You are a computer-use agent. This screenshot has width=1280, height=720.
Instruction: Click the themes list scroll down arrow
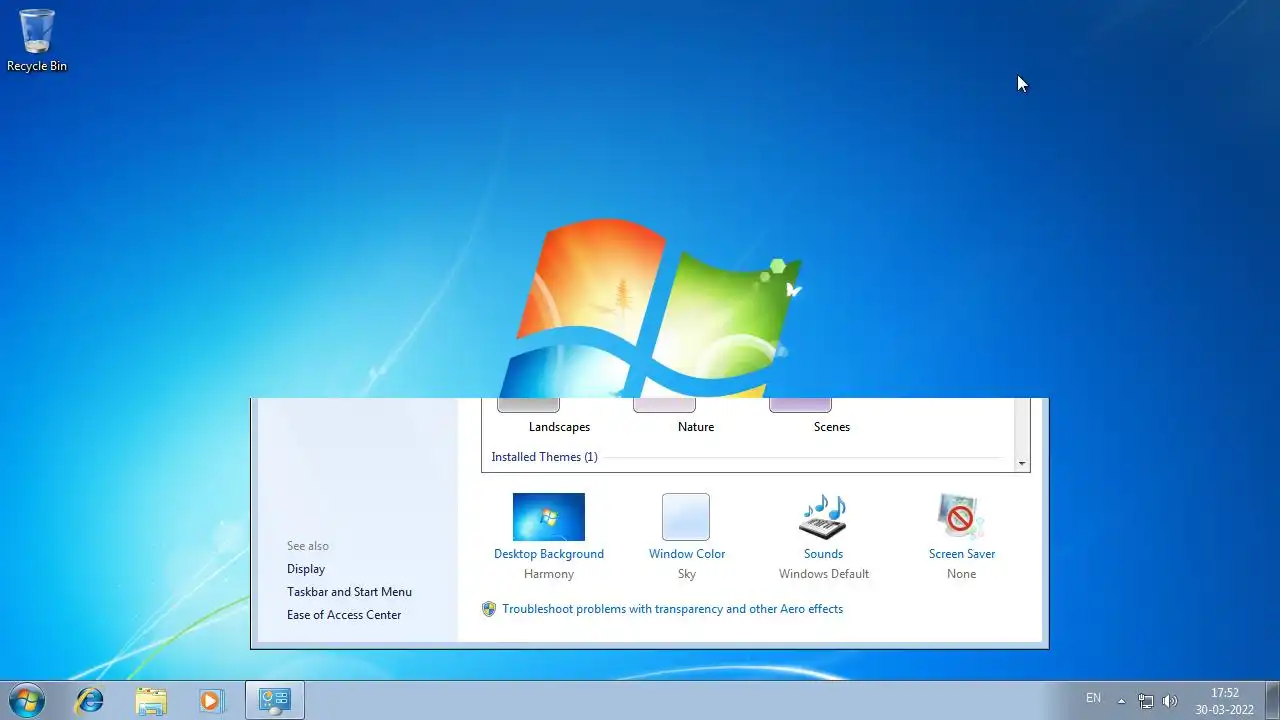click(x=1022, y=463)
